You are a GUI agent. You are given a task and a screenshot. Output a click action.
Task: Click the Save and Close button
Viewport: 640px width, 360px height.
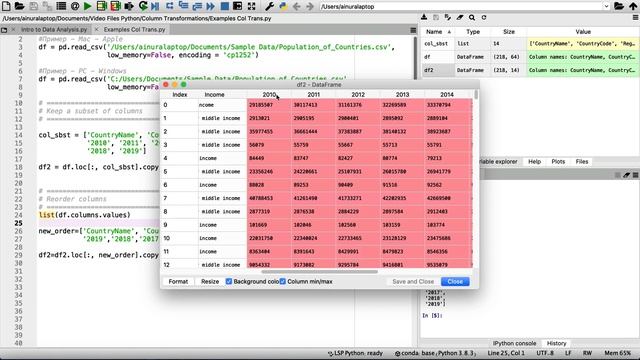413,282
